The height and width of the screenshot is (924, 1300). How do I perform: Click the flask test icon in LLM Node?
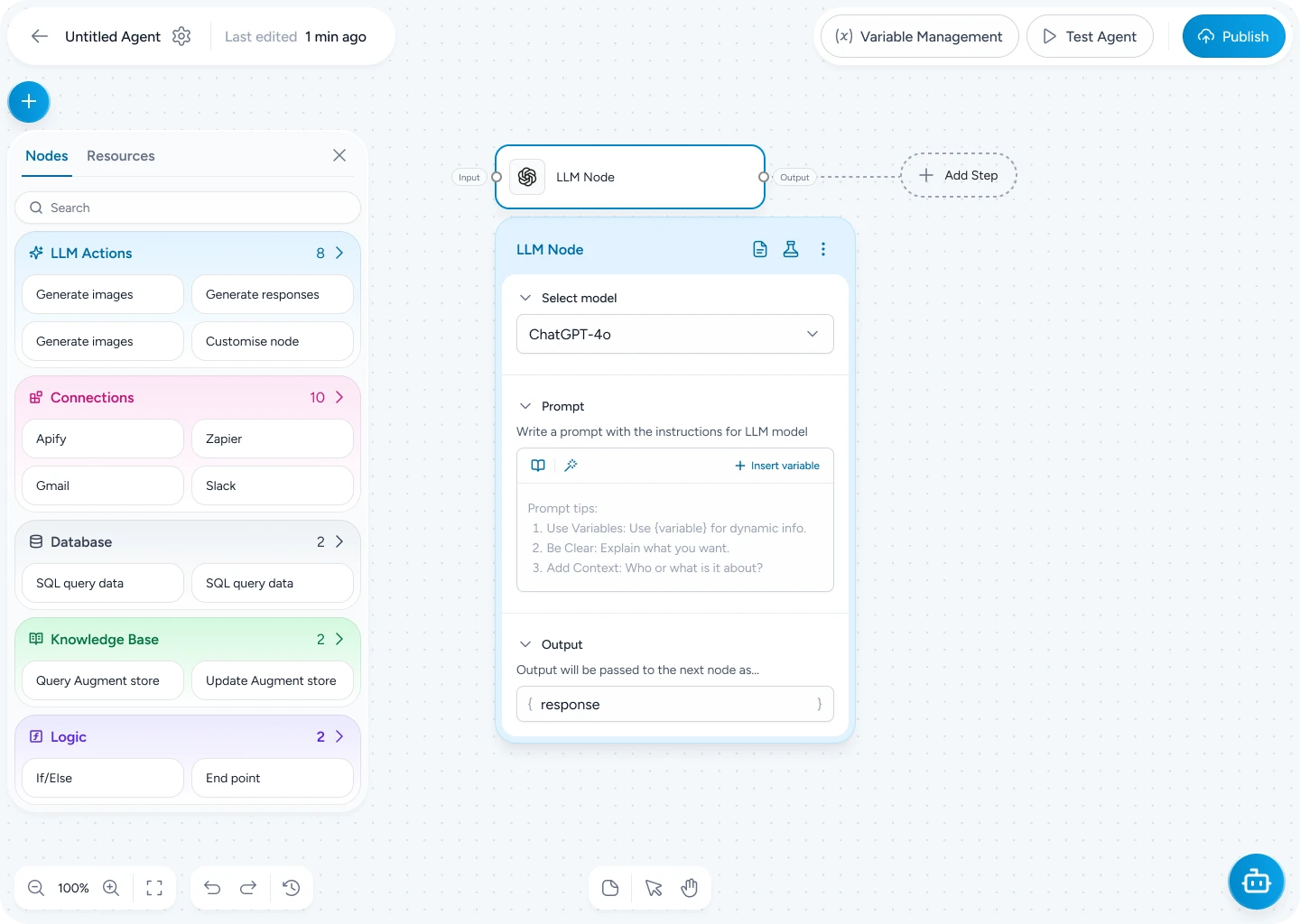coord(791,249)
